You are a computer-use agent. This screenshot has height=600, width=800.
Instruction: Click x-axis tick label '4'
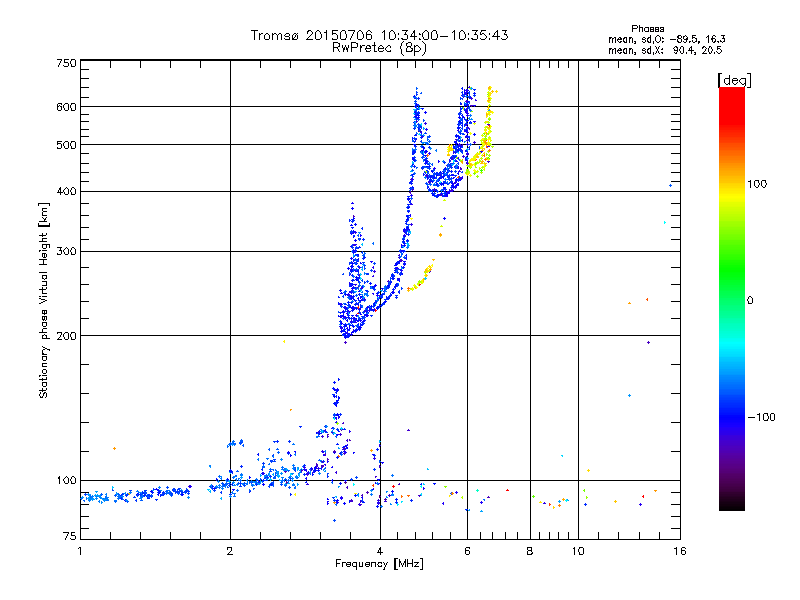[x=380, y=551]
